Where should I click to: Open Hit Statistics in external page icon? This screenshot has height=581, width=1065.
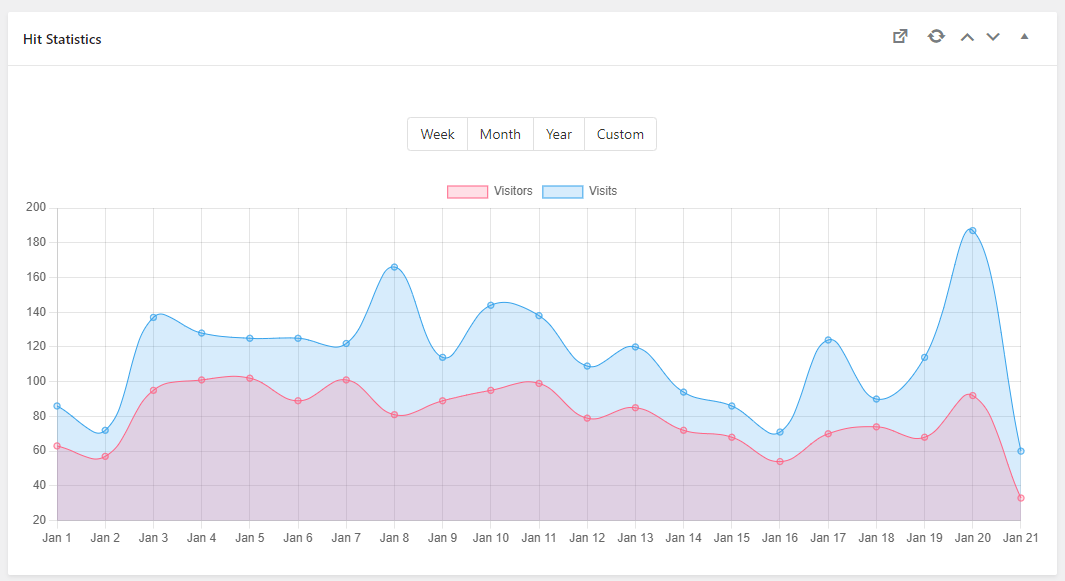point(900,37)
